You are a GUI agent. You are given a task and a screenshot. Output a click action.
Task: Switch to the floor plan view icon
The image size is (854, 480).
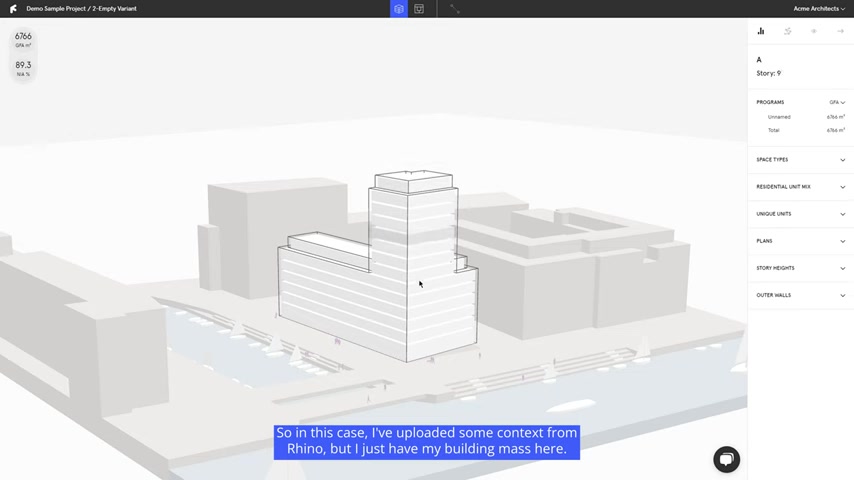click(x=419, y=9)
